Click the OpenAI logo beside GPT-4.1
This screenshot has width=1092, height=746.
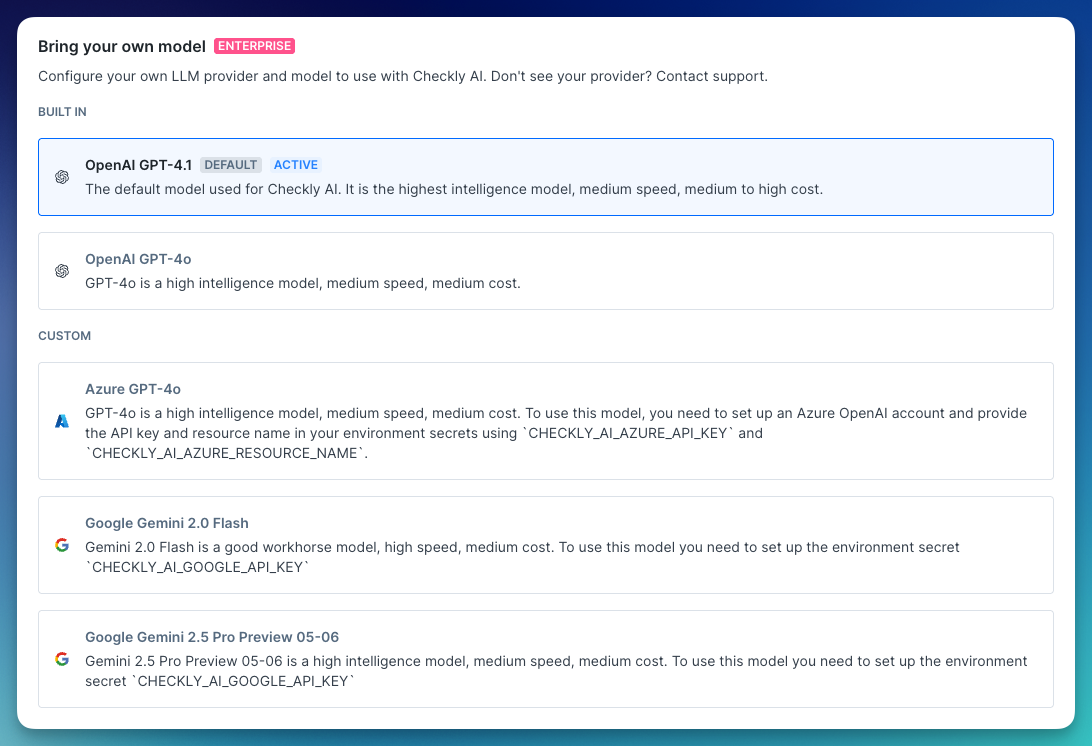[62, 177]
